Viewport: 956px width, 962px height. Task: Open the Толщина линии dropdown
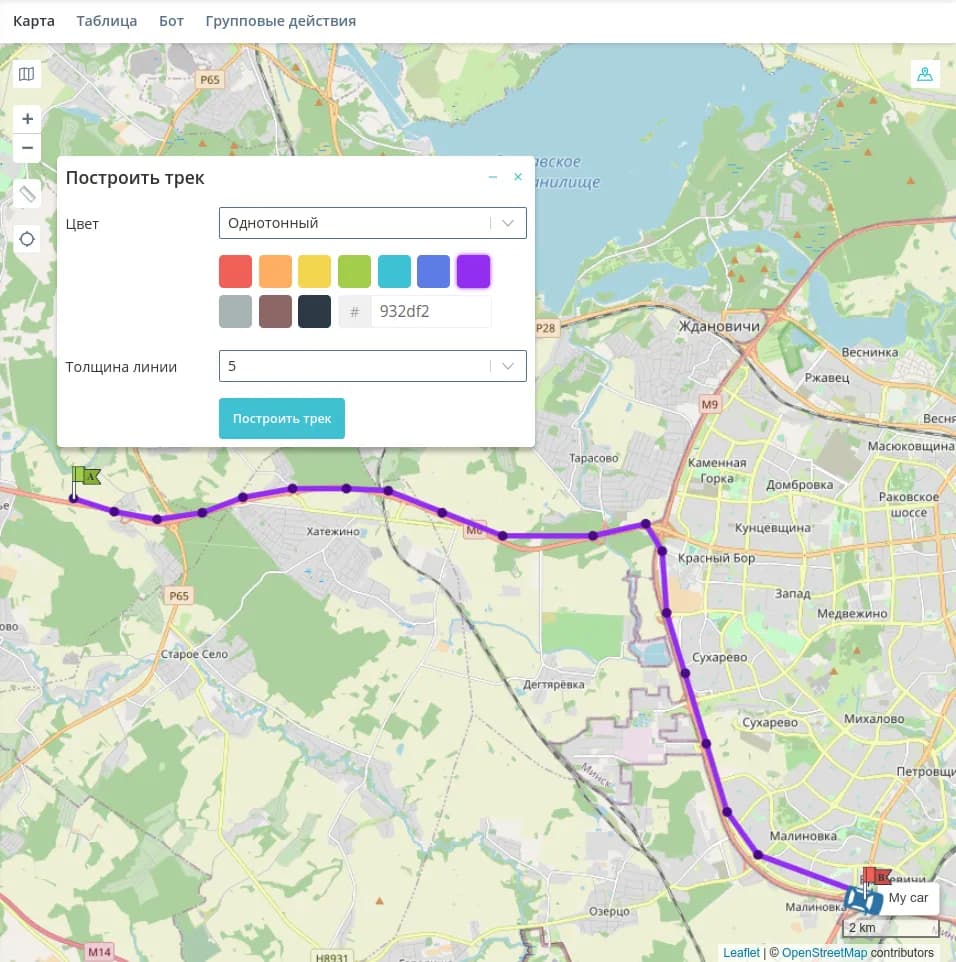(x=372, y=366)
